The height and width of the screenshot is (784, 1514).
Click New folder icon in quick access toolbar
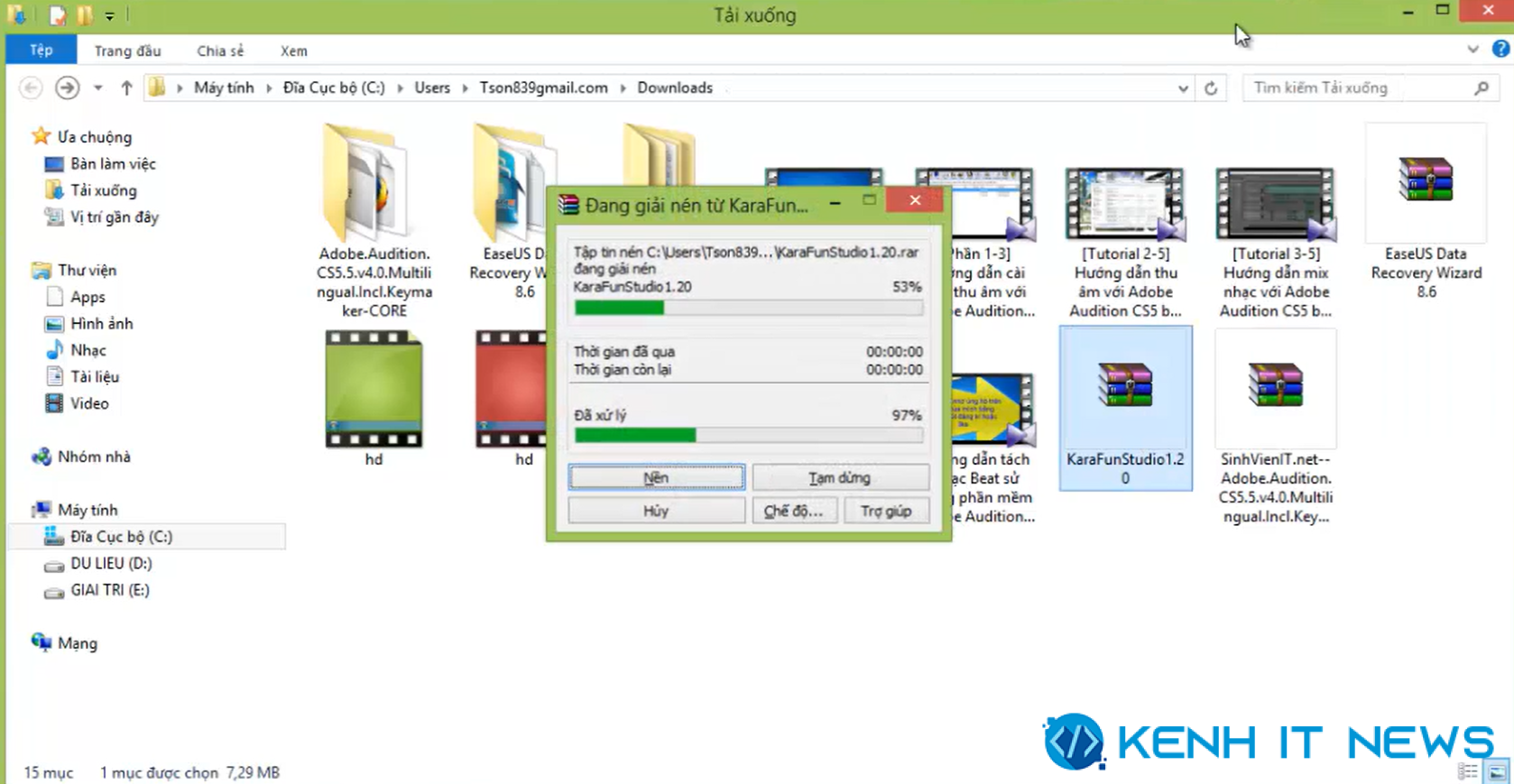85,15
